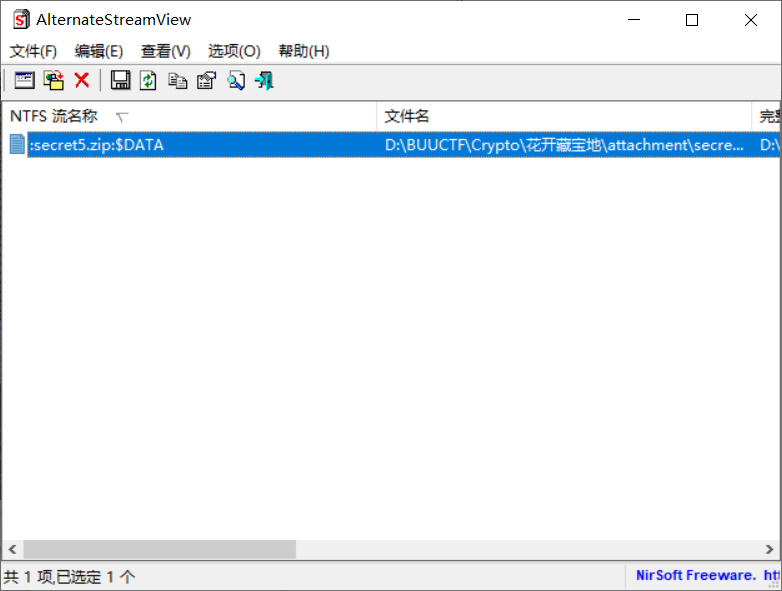Image resolution: width=782 pixels, height=591 pixels.
Task: Close the AlternateStreamView window
Action: tap(751, 20)
